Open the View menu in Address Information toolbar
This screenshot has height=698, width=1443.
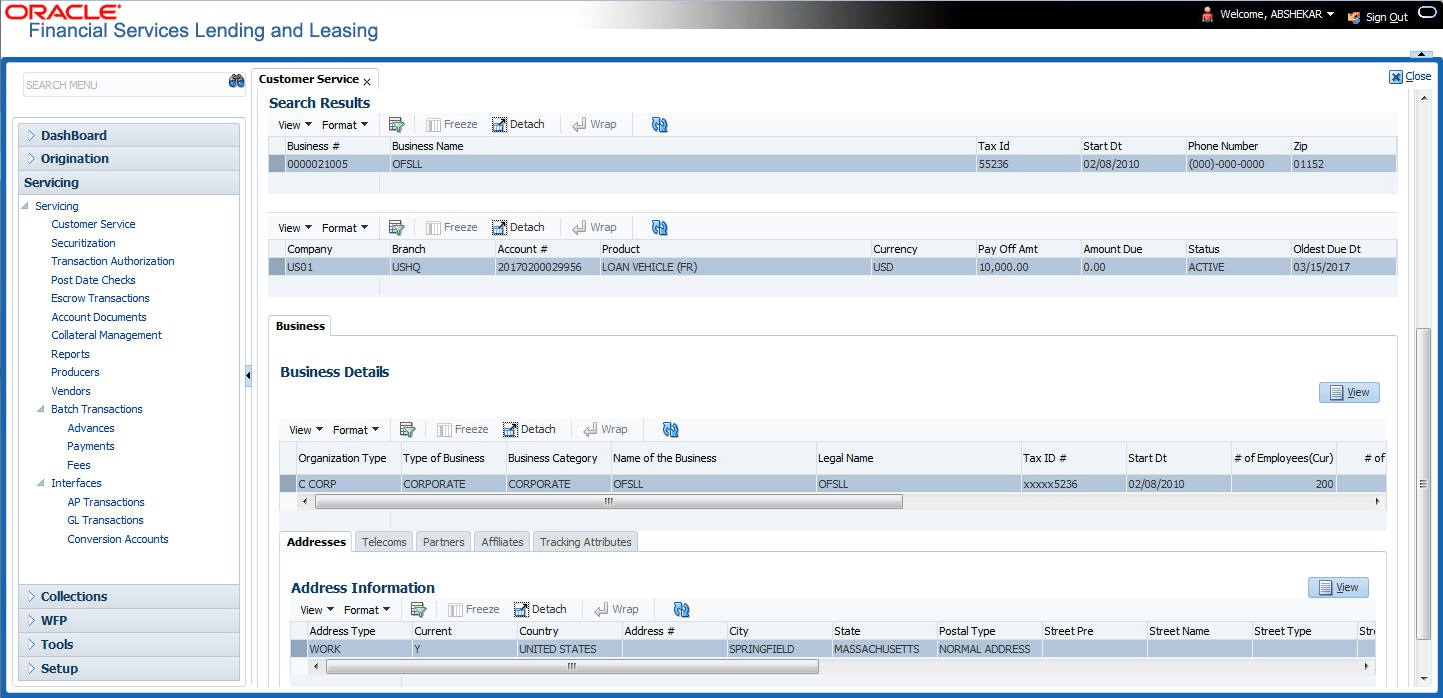tap(316, 610)
